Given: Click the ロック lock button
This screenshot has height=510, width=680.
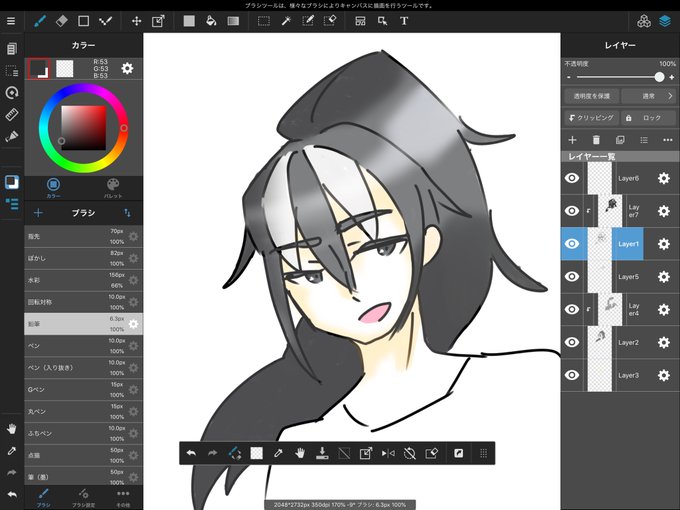Looking at the screenshot, I should (649, 118).
